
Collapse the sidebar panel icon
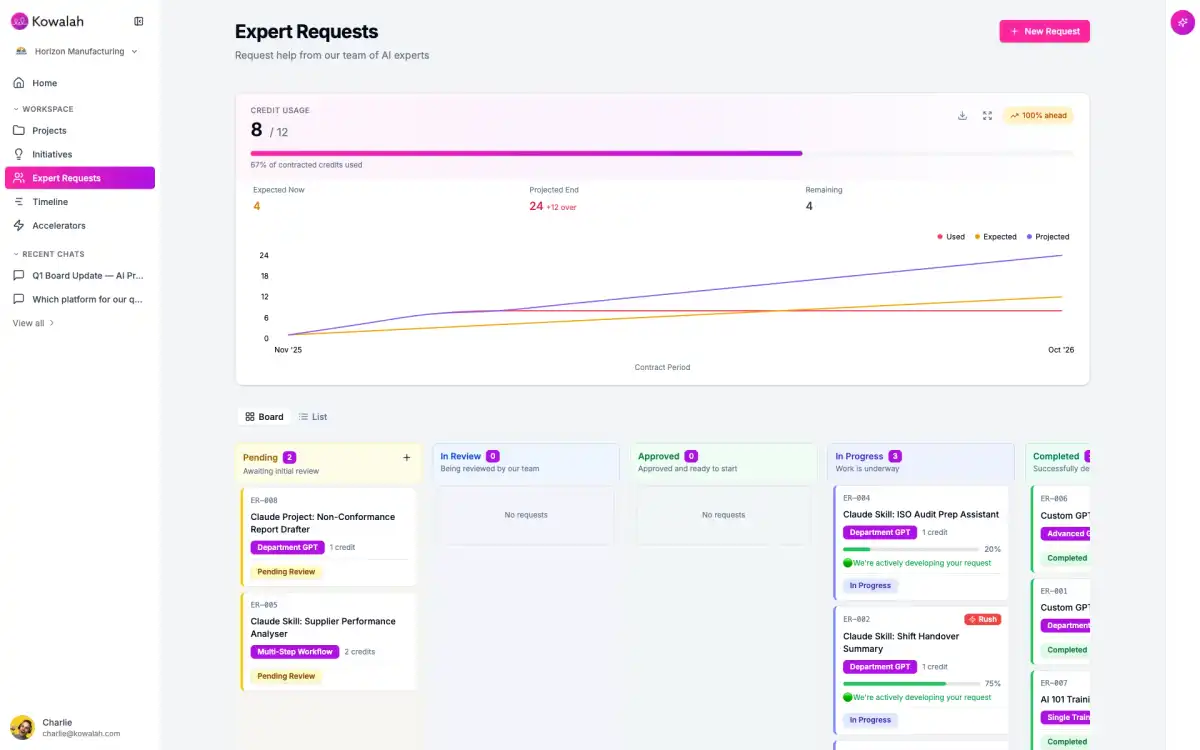click(138, 21)
